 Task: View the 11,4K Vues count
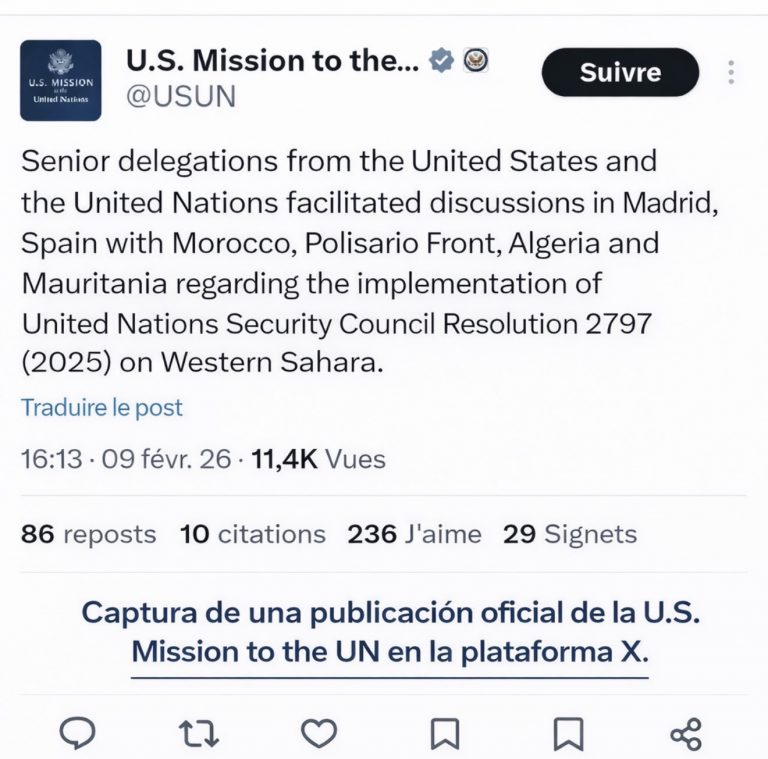[318, 459]
